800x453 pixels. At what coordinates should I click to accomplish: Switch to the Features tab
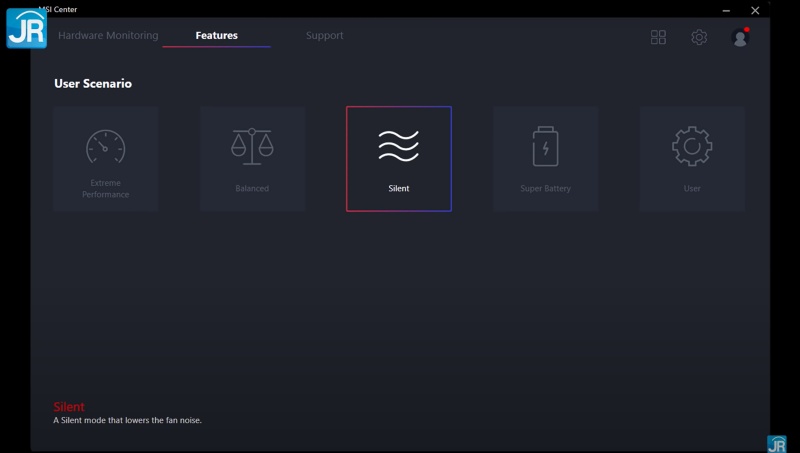216,35
